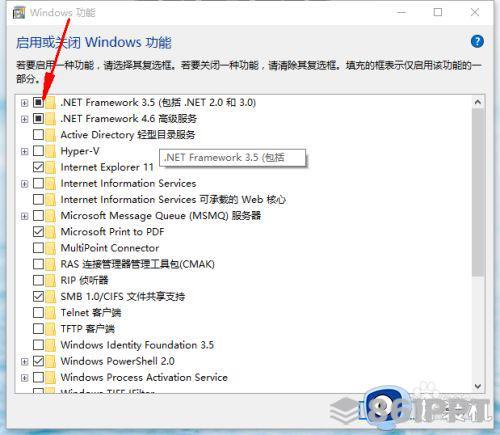
Task: Click the folder icon beside Hyper-V
Action: point(50,151)
